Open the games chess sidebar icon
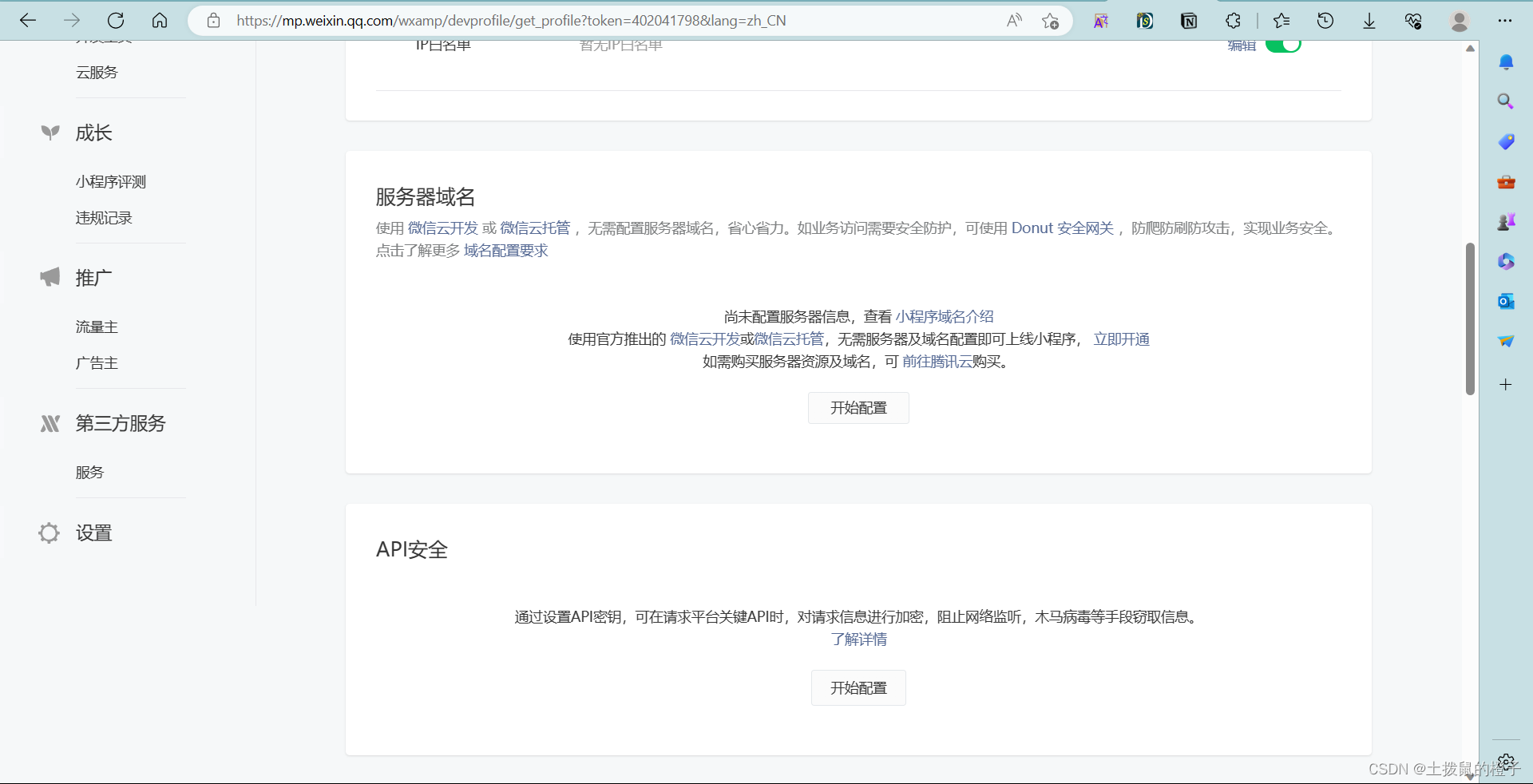The width and height of the screenshot is (1533, 784). pos(1506,222)
